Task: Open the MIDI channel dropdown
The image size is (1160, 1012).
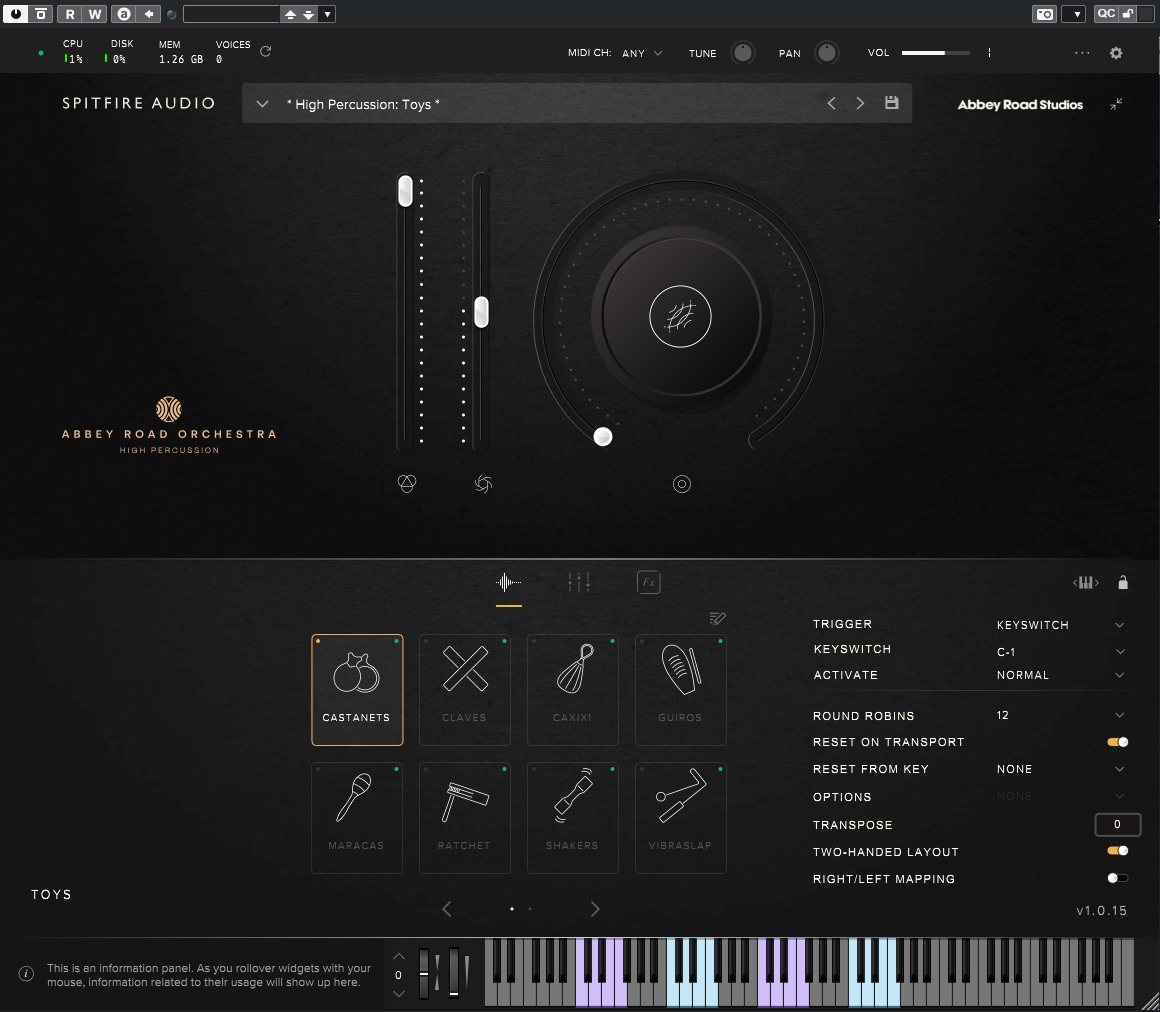Action: [x=642, y=53]
